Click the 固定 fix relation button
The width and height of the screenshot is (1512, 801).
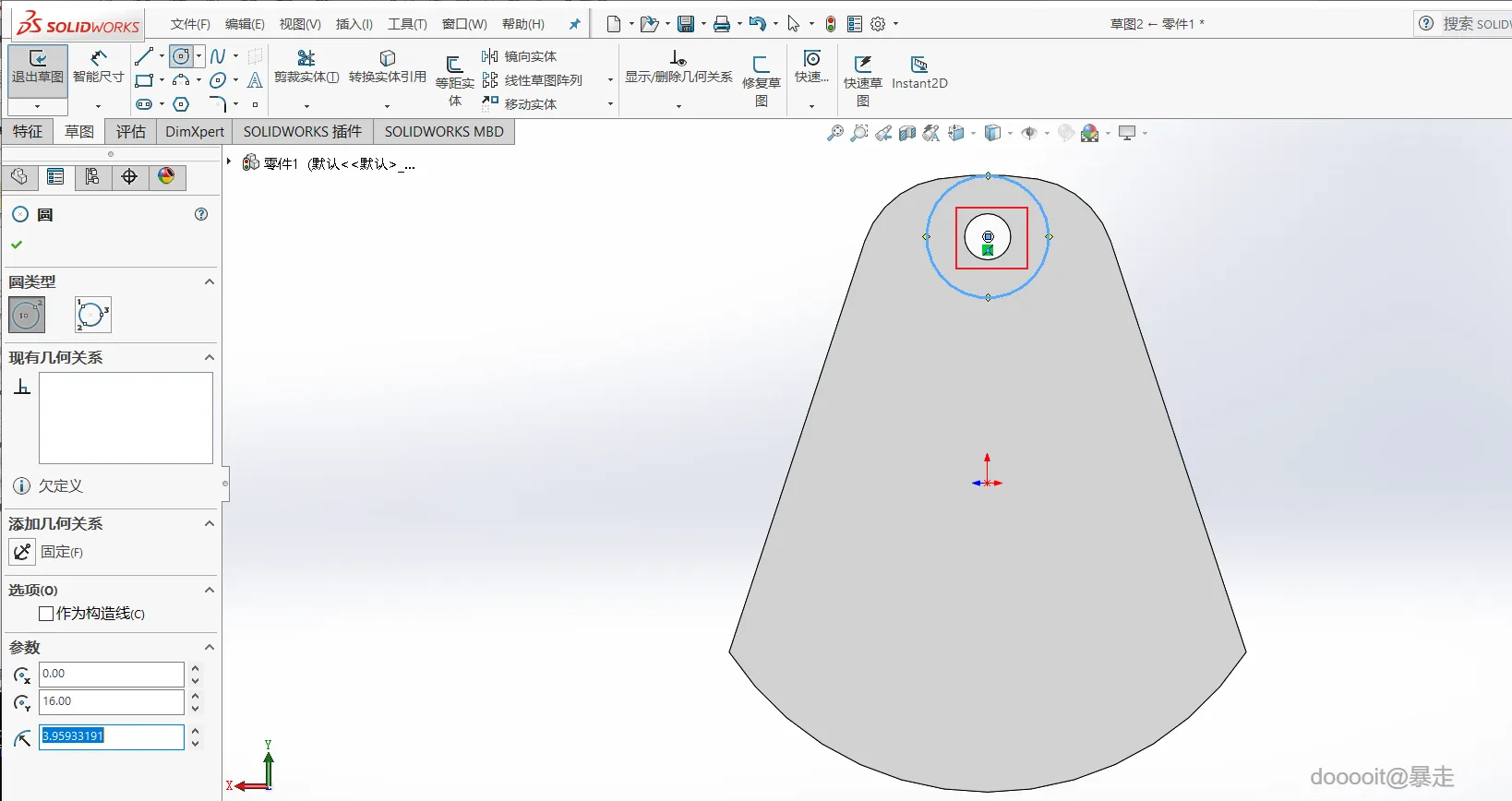click(22, 552)
